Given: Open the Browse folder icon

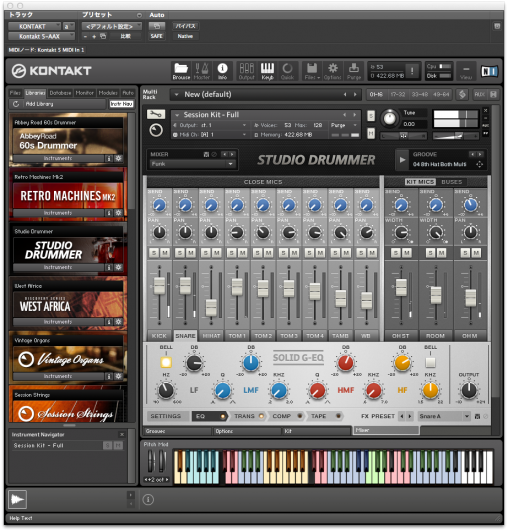Looking at the screenshot, I should click(x=181, y=71).
